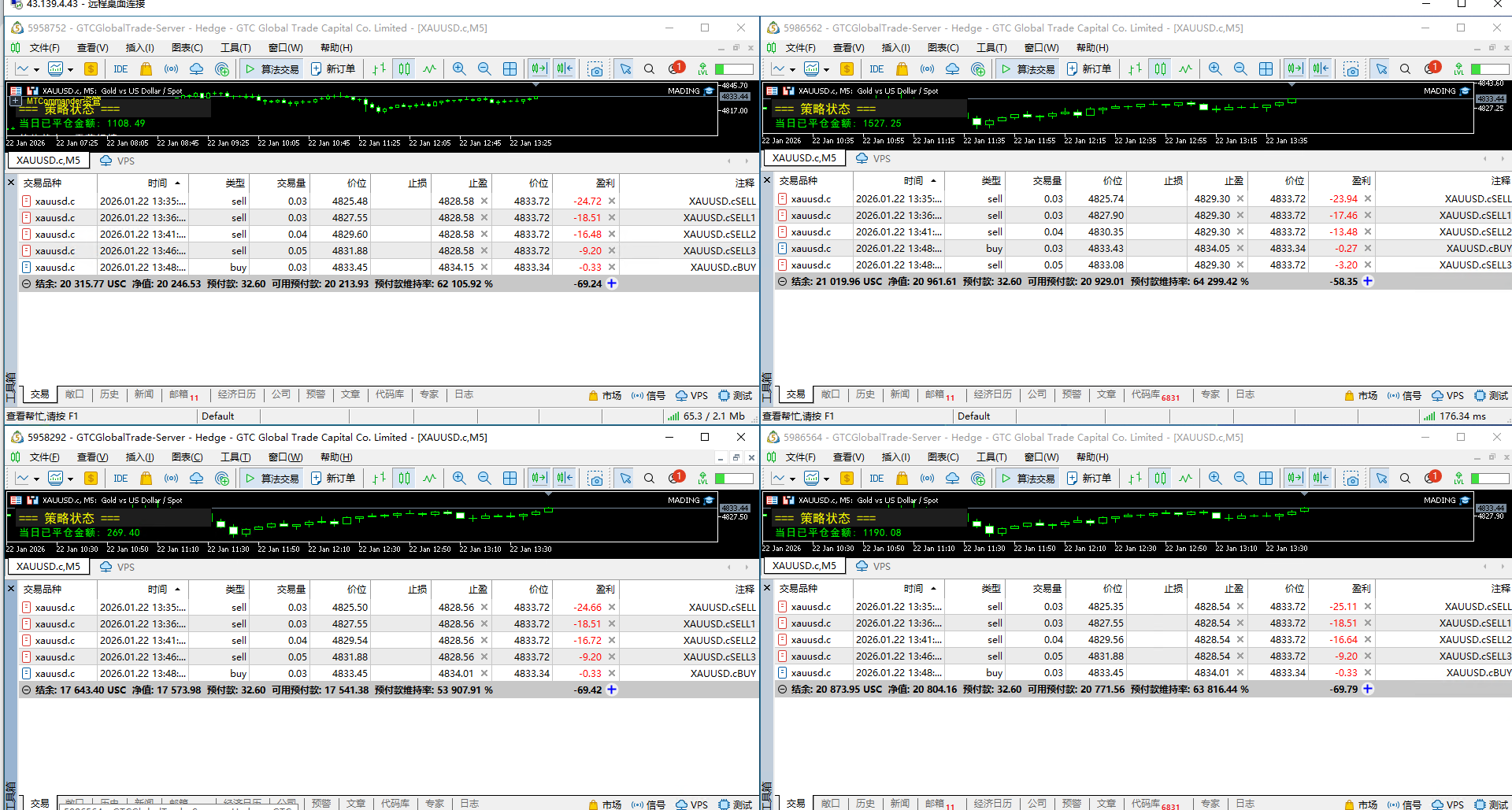Select the candlestick chart icon in the 5958752 toolbar
The image size is (1512, 810).
pyautogui.click(x=404, y=69)
